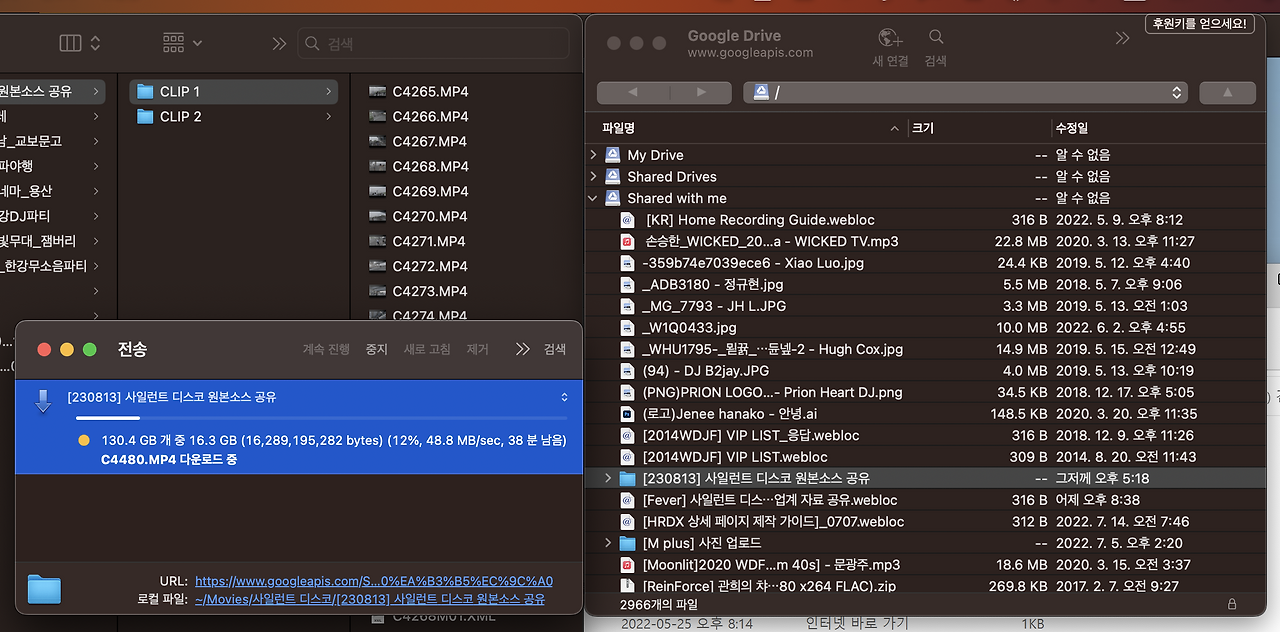
Task: Click folder icon of [230813] 사일런트 디스코 row
Action: click(627, 478)
